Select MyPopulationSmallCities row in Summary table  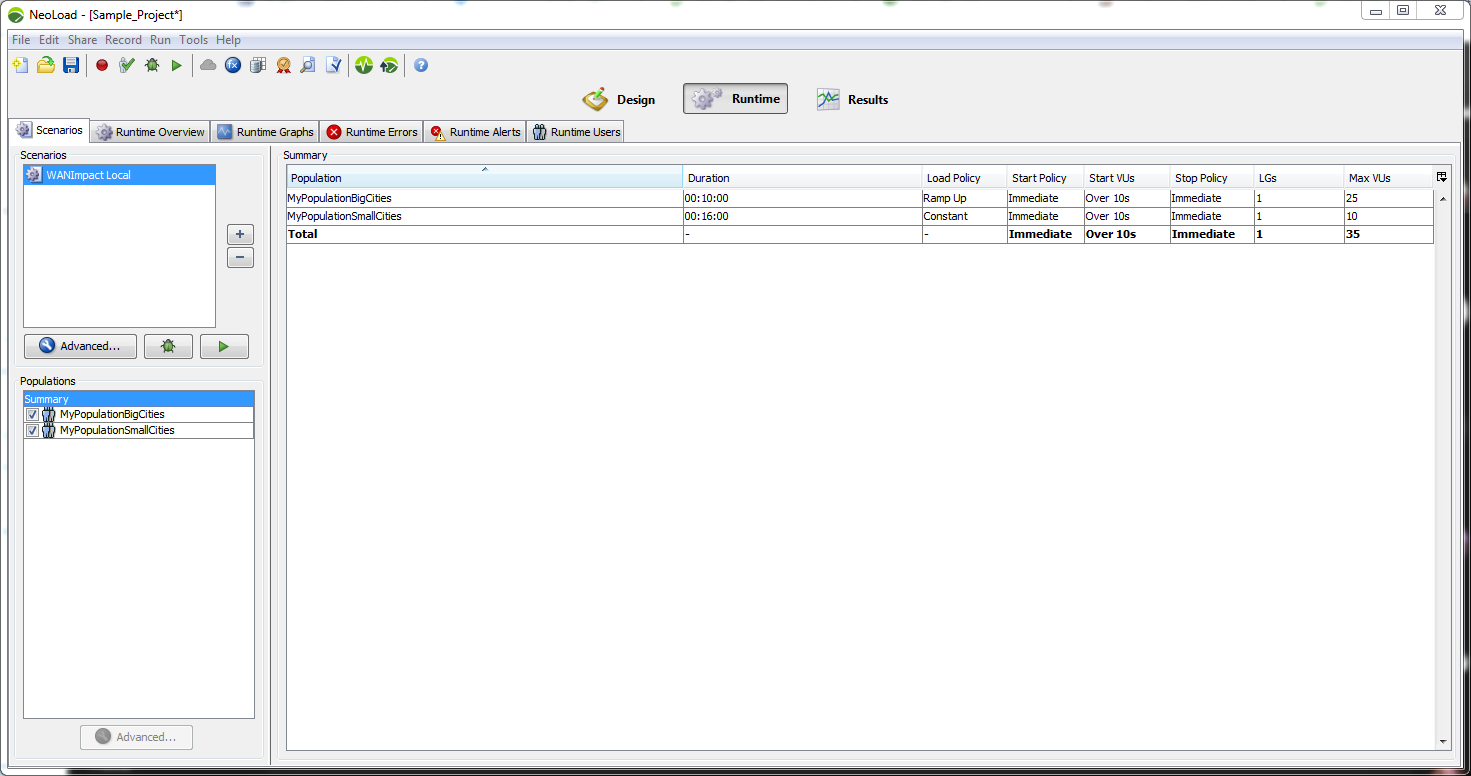point(860,216)
